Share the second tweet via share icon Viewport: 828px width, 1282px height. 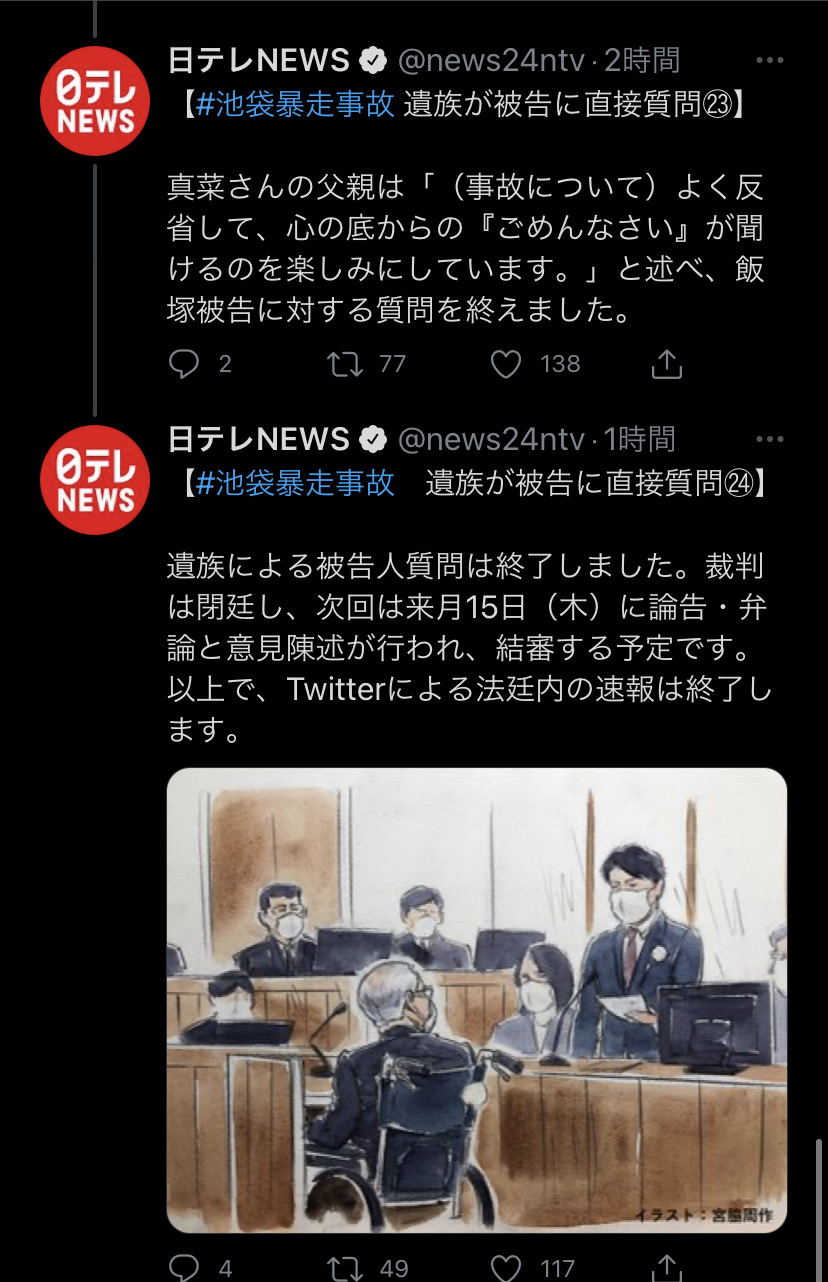pos(667,1268)
